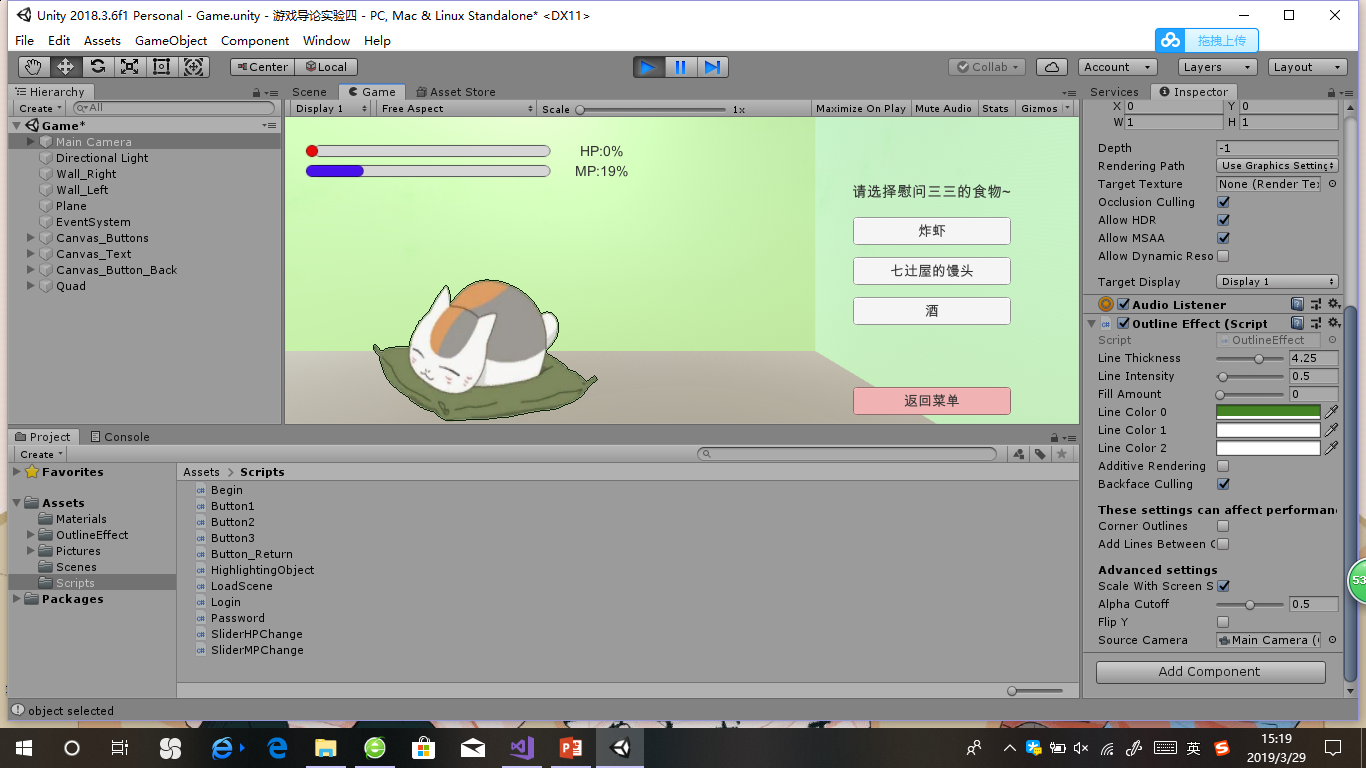
Task: Select the Hand pan tool
Action: click(x=33, y=66)
